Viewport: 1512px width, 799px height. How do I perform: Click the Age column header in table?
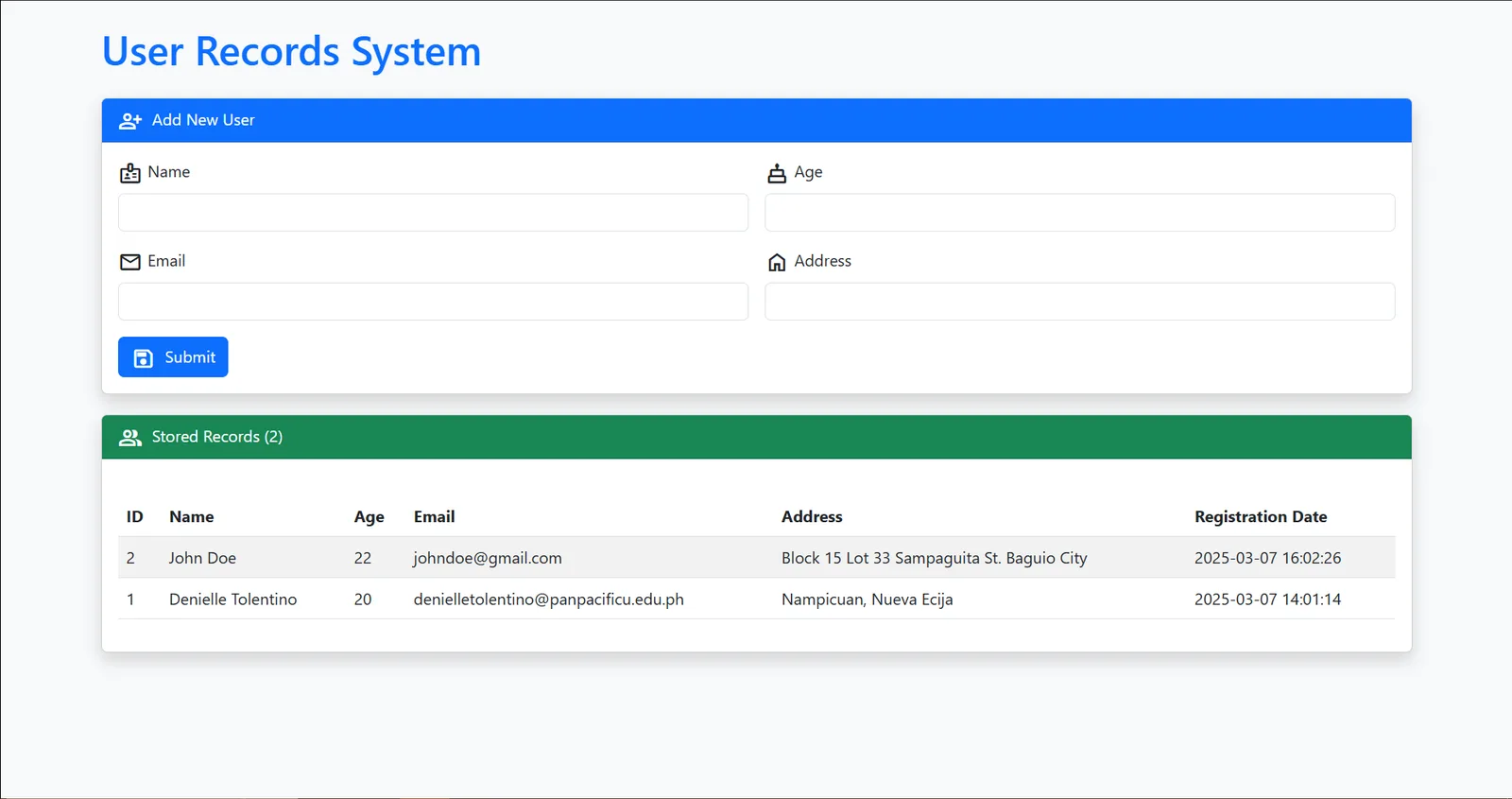click(x=369, y=517)
